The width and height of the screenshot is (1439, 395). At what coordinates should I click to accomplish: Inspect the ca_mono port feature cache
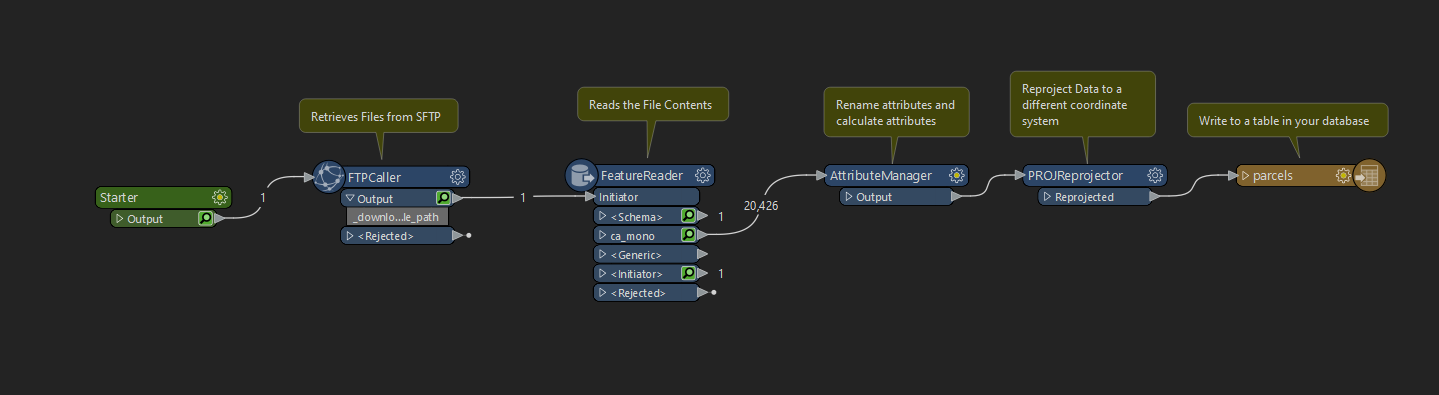click(688, 235)
